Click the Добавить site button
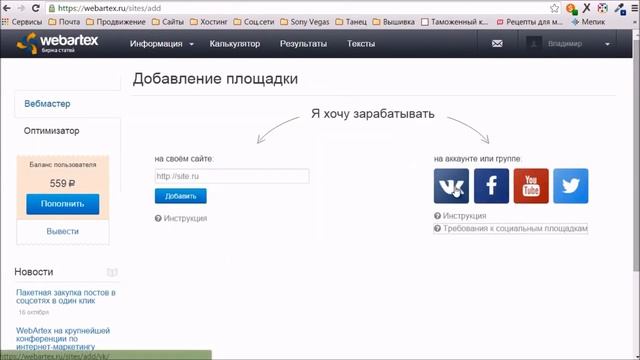Image resolution: width=640 pixels, height=360 pixels. click(180, 196)
